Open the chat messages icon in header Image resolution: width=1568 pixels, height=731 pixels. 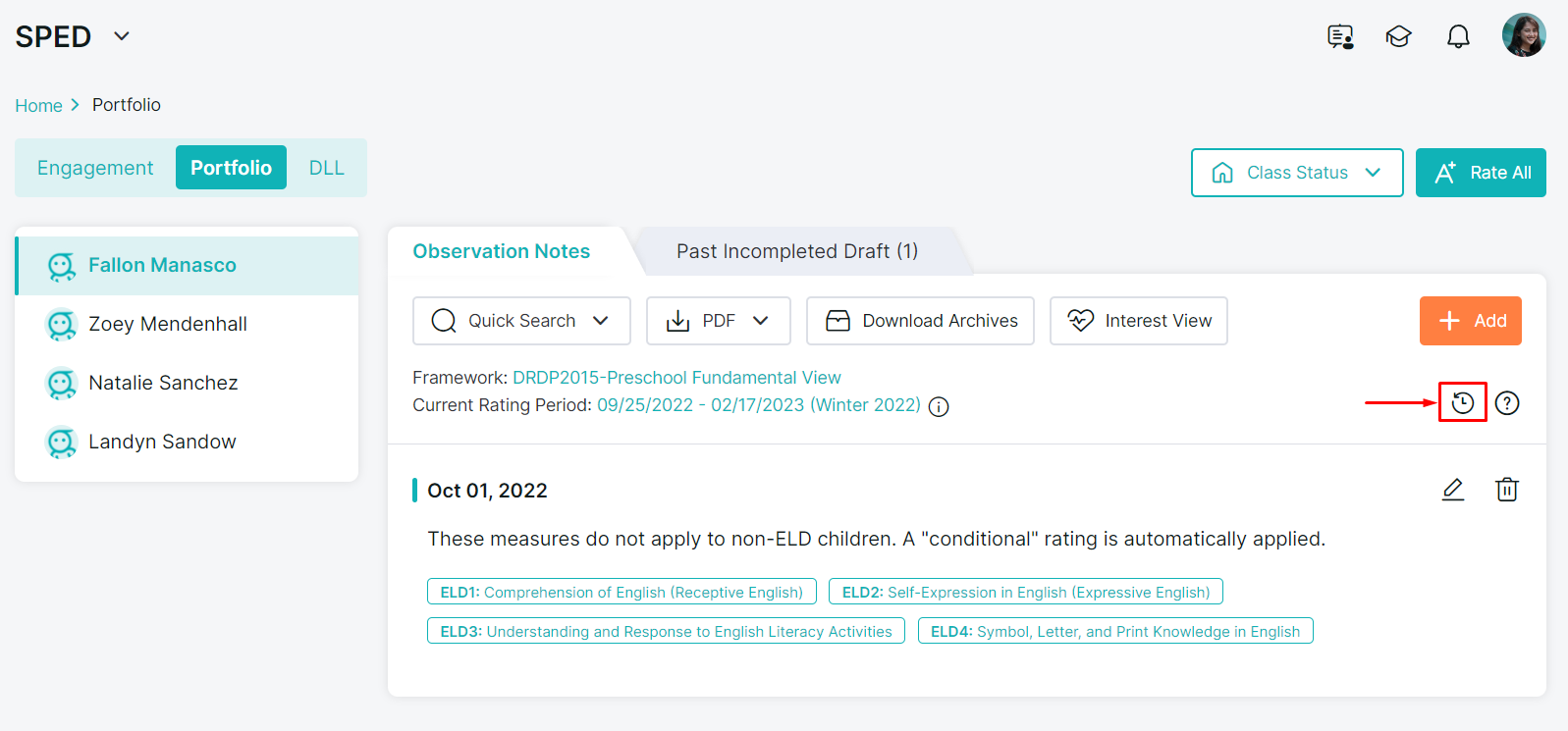click(x=1340, y=37)
